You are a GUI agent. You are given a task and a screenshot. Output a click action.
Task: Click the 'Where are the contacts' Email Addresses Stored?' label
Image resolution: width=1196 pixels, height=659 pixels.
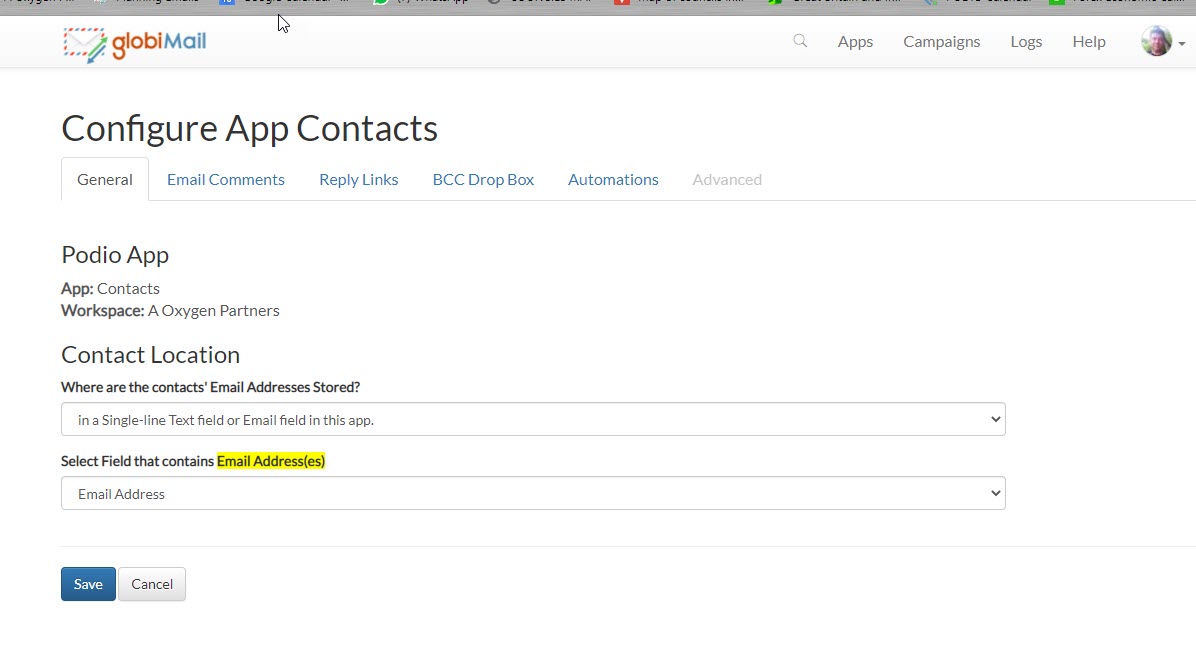click(211, 387)
